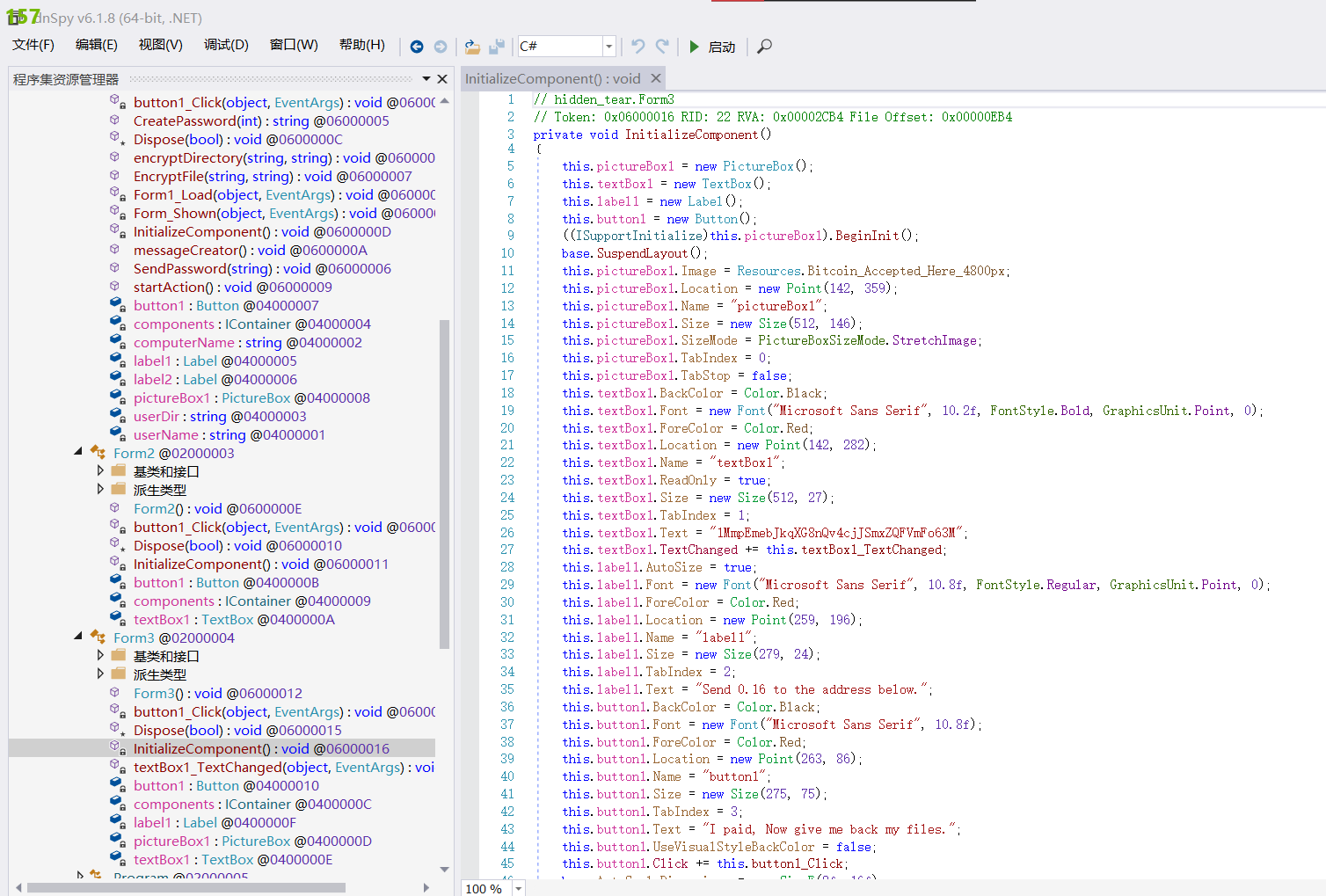This screenshot has width=1326, height=896.
Task: Open the C# language dropdown
Action: (608, 47)
